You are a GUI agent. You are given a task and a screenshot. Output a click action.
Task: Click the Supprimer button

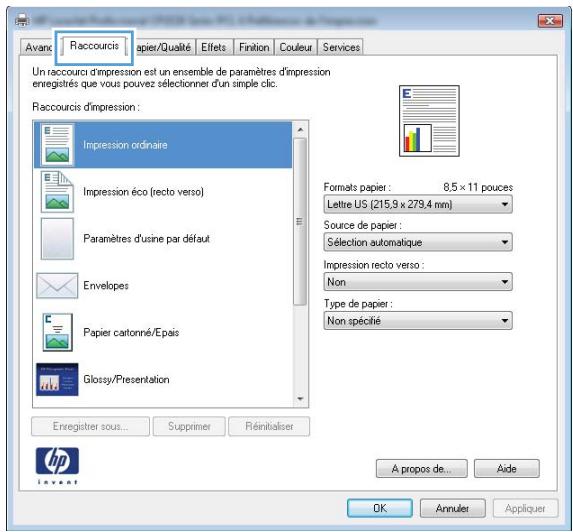tap(189, 426)
